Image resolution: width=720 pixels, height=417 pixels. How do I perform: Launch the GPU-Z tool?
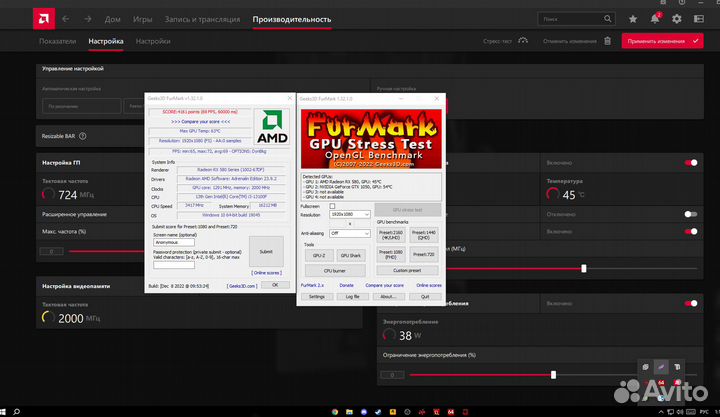click(x=319, y=255)
